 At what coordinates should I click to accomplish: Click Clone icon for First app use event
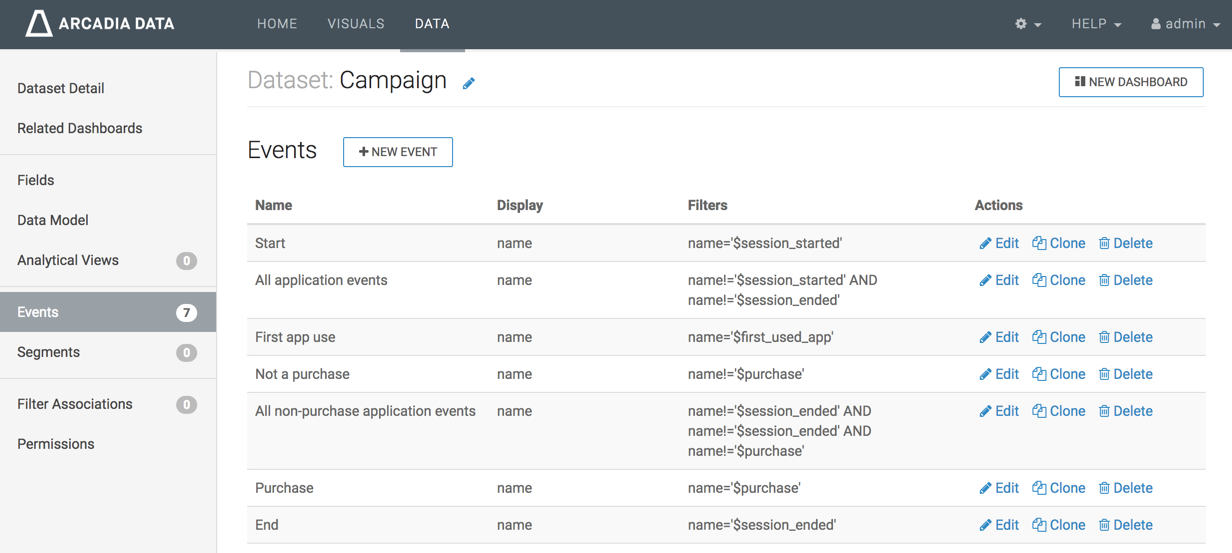1039,337
